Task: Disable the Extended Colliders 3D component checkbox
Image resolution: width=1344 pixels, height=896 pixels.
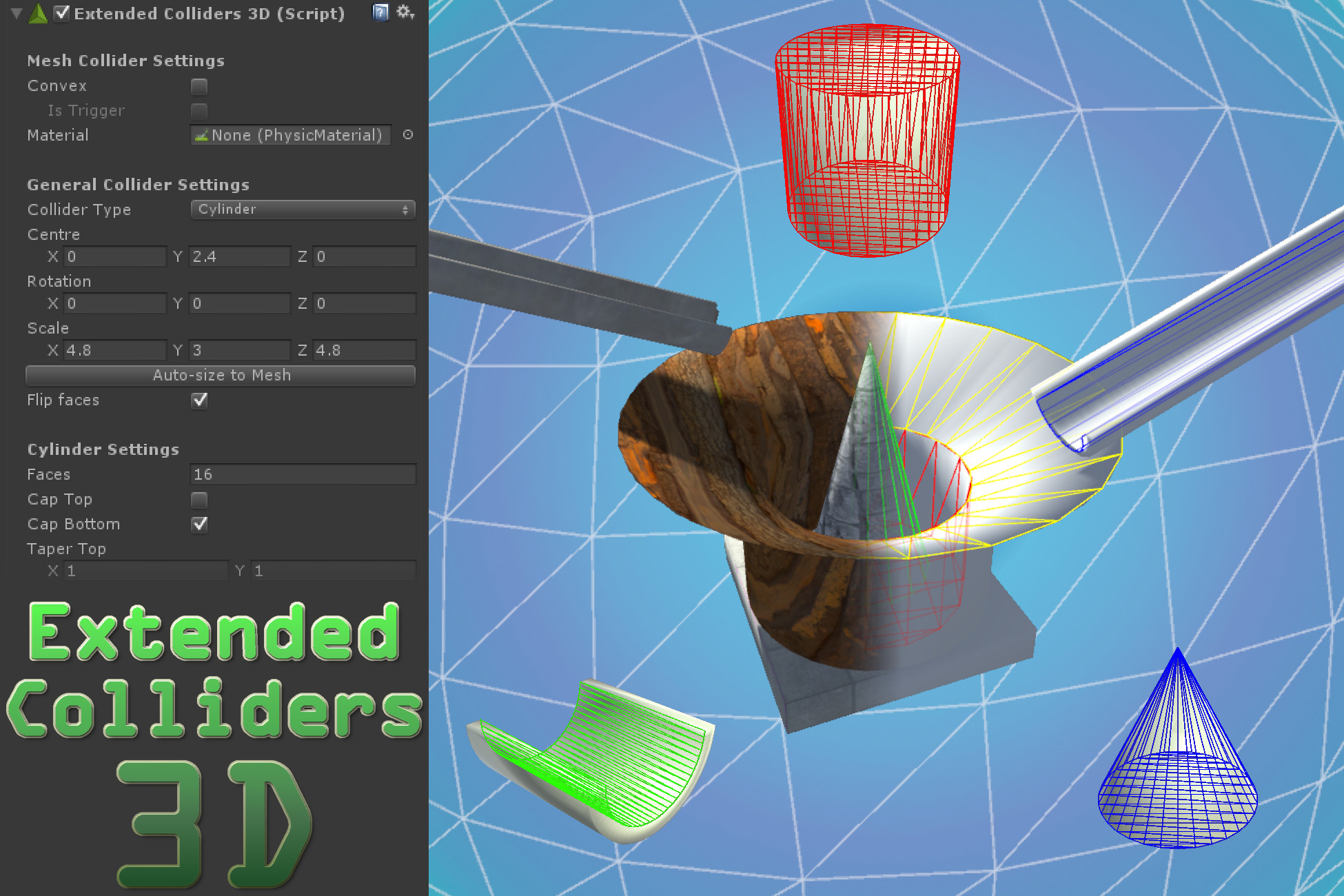Action: (x=62, y=13)
